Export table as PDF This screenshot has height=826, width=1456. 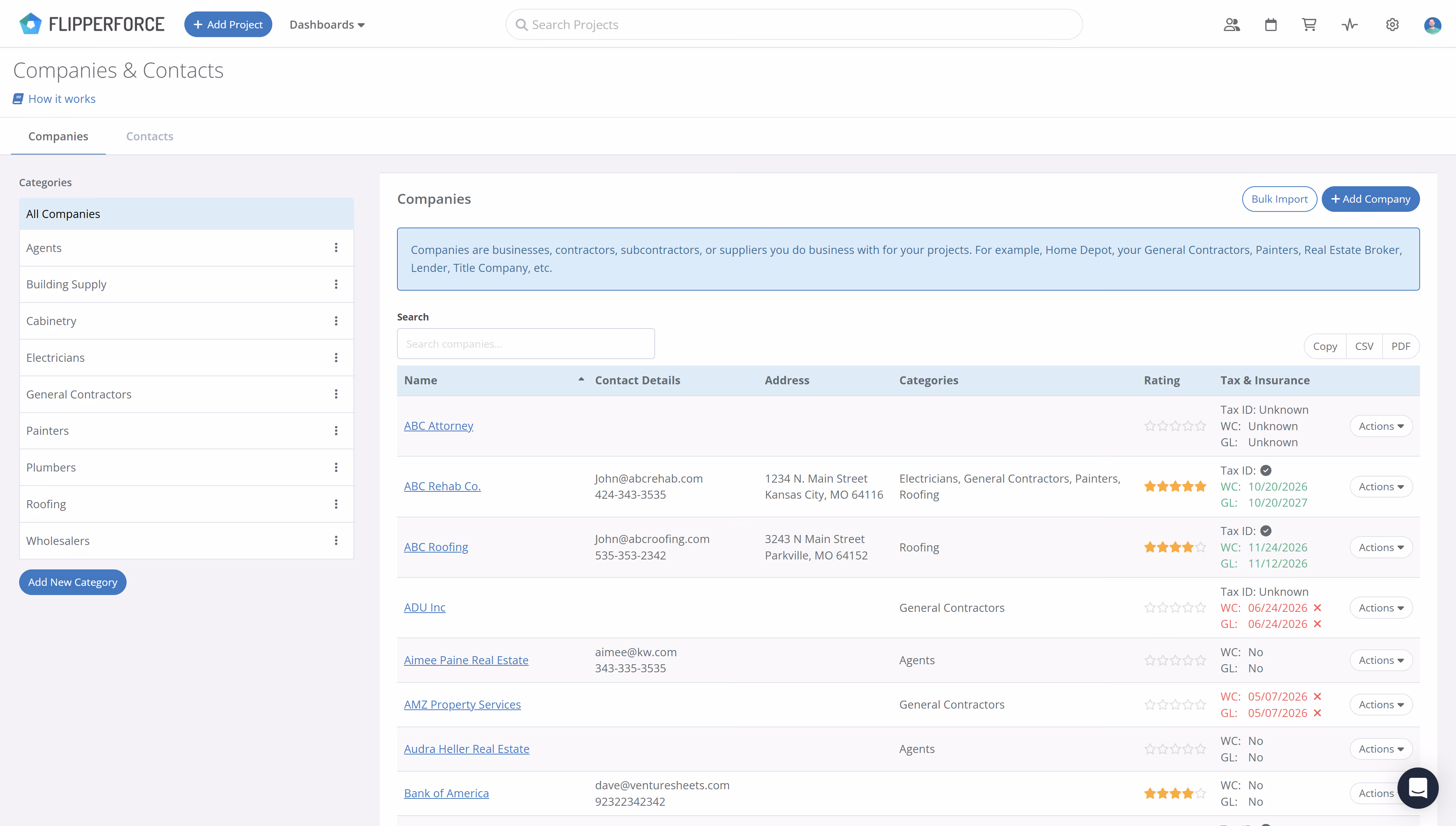click(1401, 346)
